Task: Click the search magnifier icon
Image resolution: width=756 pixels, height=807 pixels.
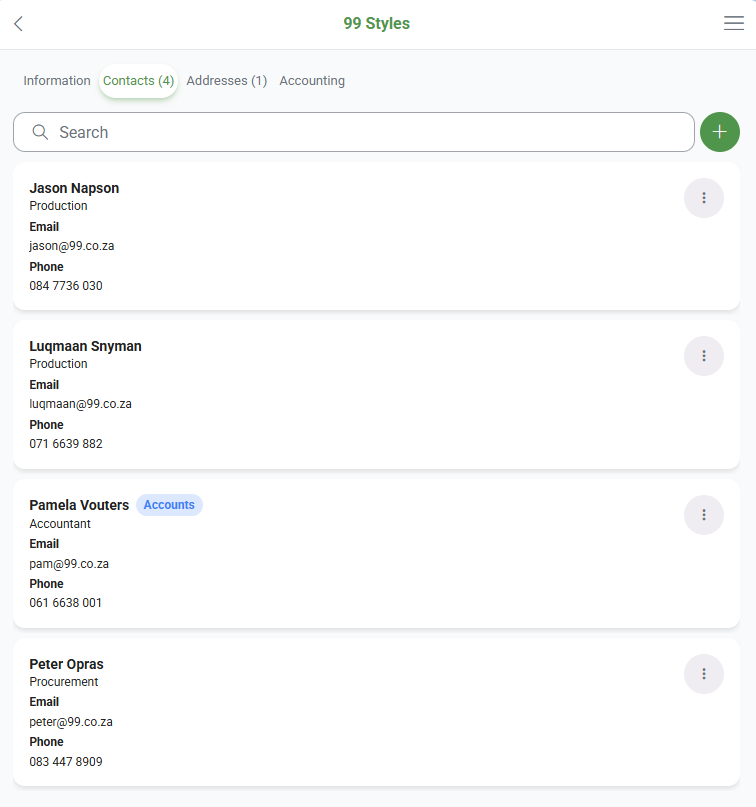Action: [x=40, y=132]
